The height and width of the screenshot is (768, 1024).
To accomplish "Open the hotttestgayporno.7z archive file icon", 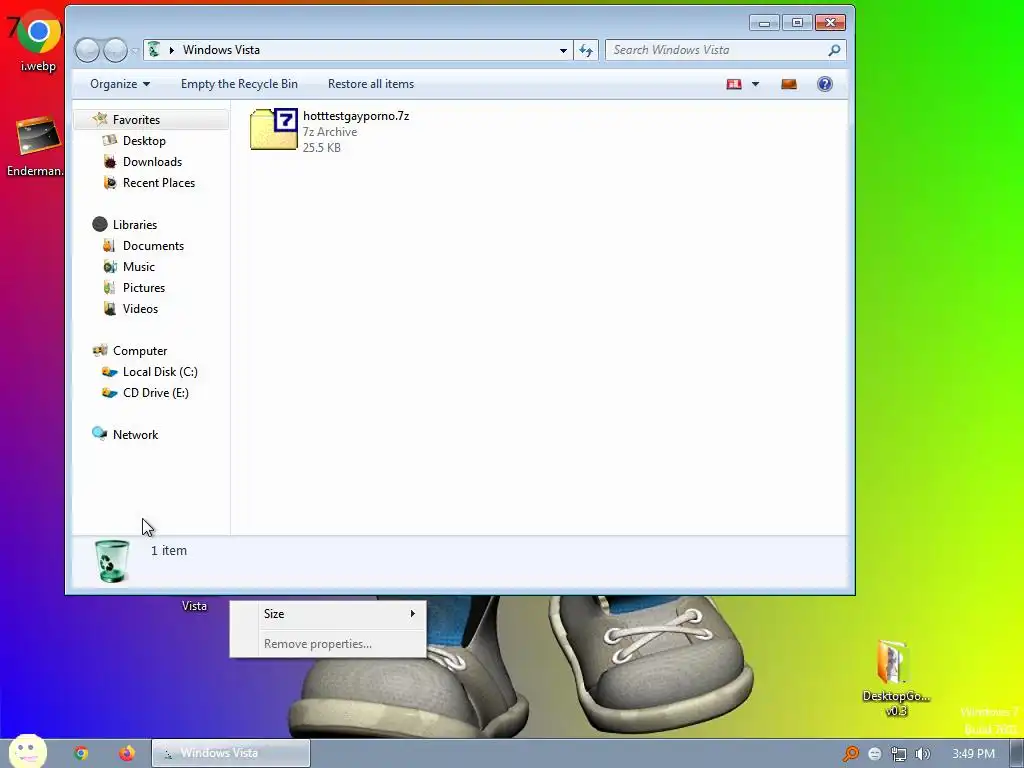I will [x=274, y=129].
